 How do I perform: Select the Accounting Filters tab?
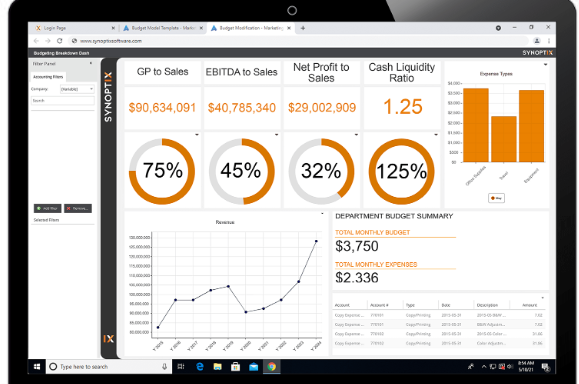click(x=48, y=77)
